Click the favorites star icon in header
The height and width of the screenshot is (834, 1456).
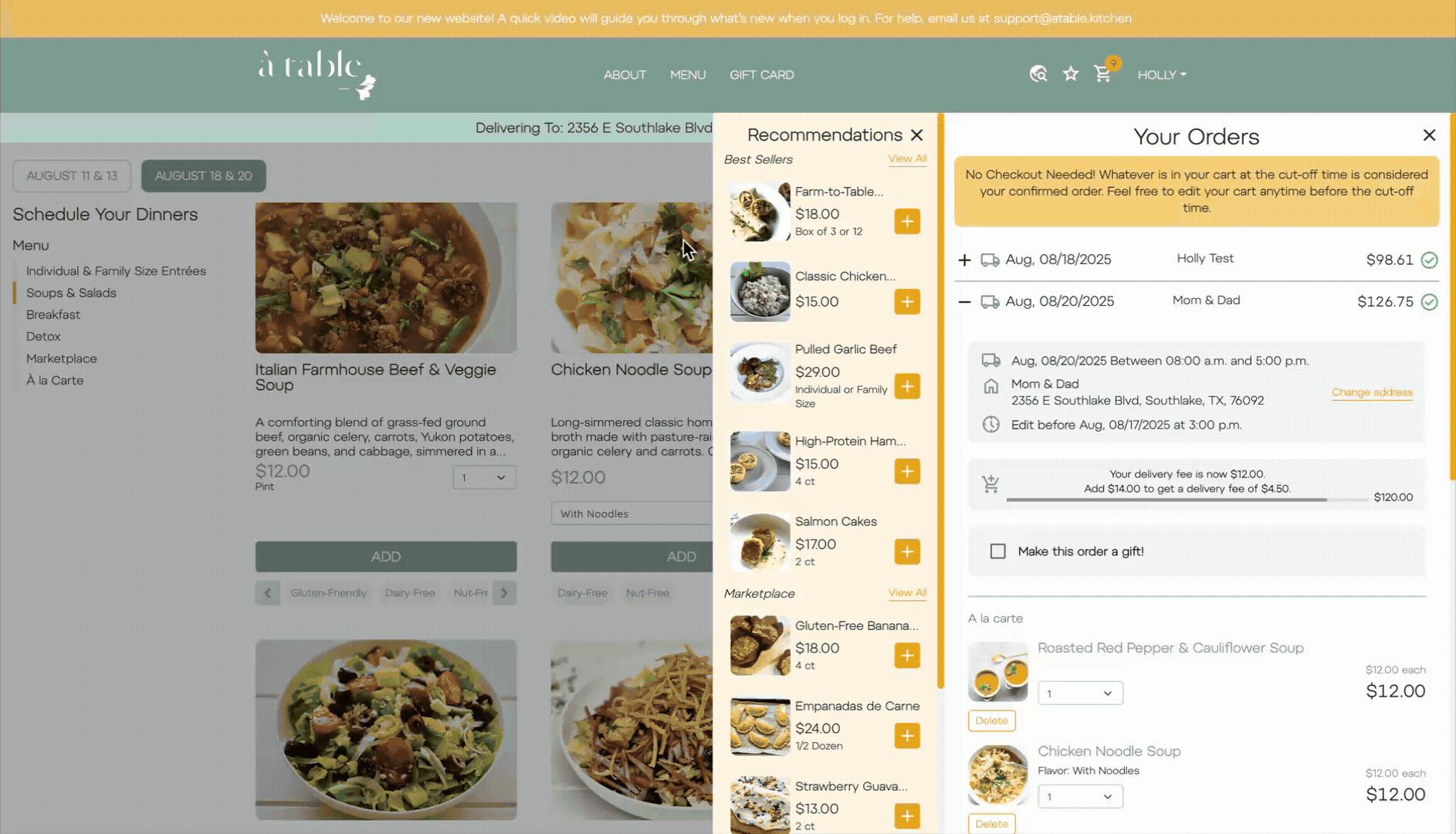(1070, 74)
